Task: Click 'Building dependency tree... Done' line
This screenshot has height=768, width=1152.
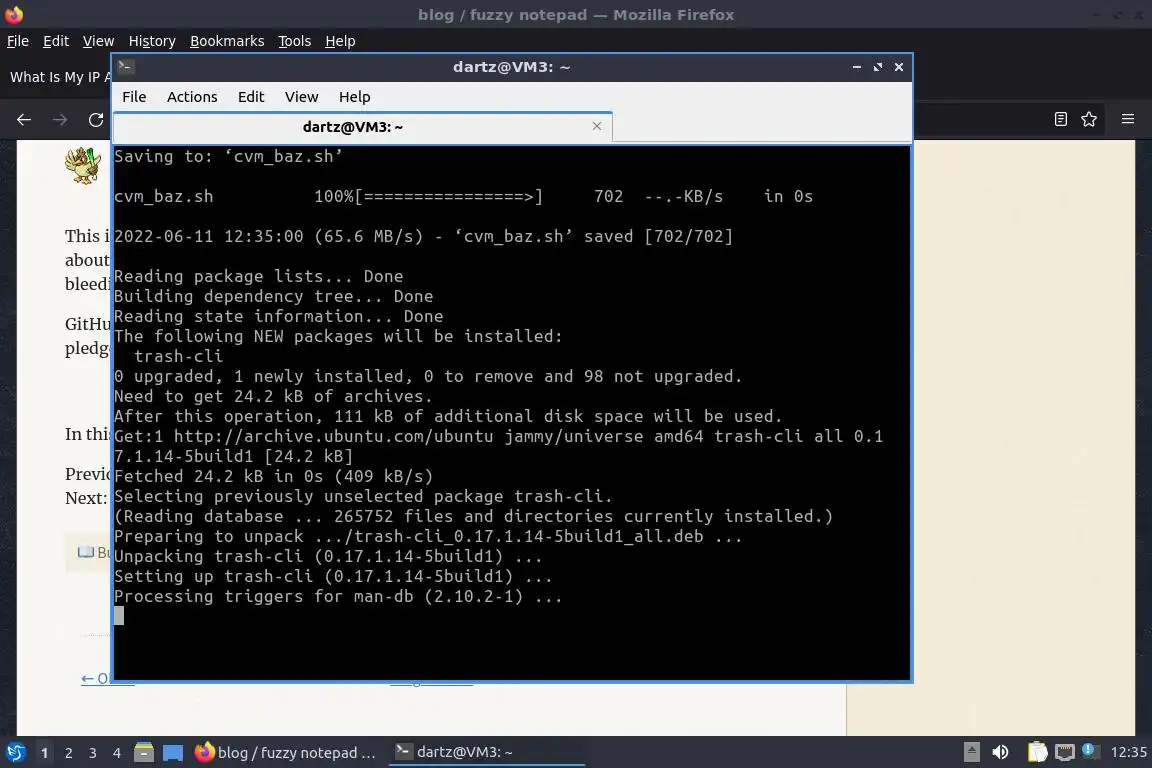Action: click(x=273, y=296)
